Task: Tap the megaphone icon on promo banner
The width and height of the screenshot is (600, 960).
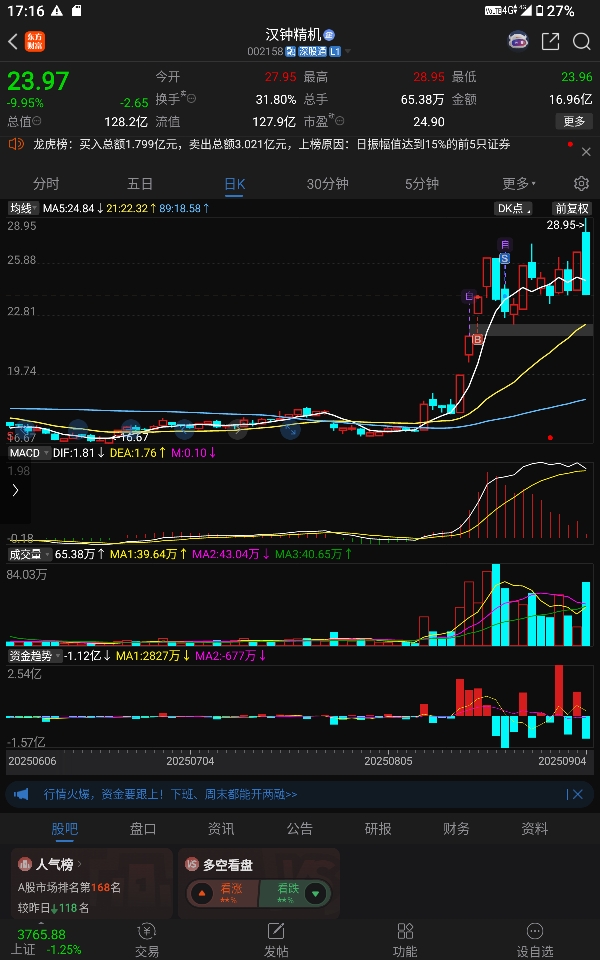Action: pyautogui.click(x=21, y=795)
